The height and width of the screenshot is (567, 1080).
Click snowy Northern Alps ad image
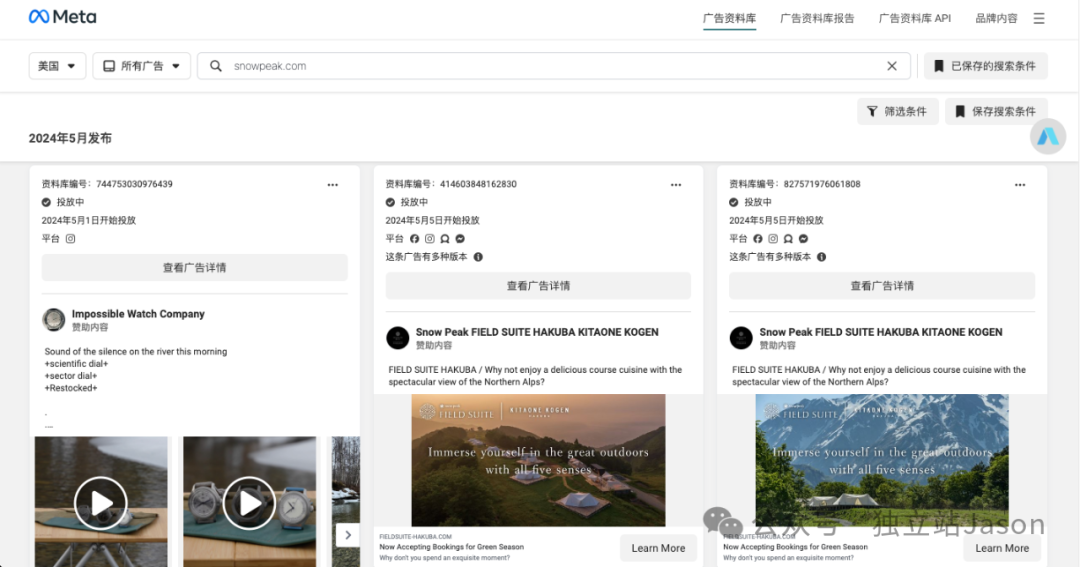(x=882, y=460)
